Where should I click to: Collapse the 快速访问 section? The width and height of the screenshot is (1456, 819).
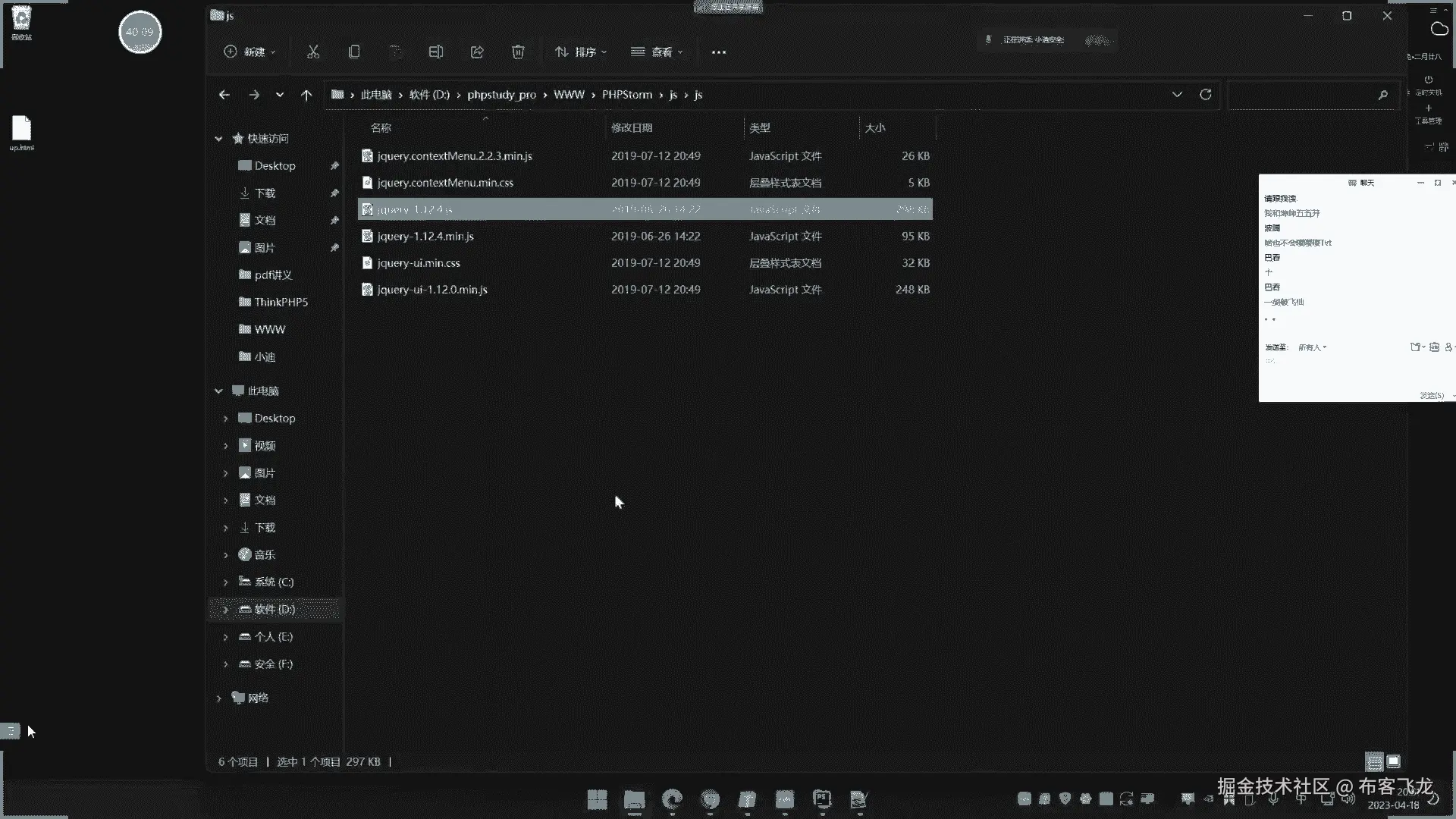coord(218,139)
